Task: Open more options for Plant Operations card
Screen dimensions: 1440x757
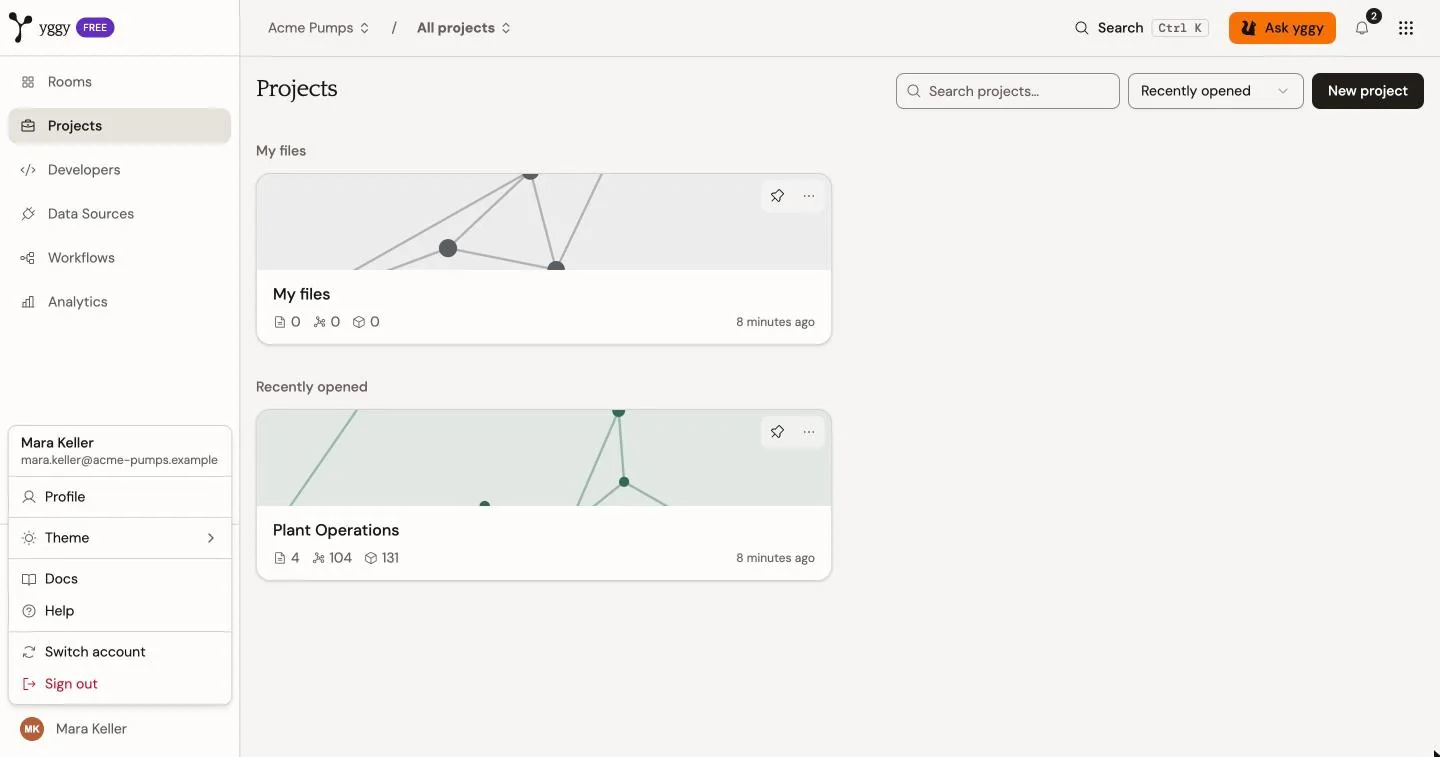Action: (809, 432)
